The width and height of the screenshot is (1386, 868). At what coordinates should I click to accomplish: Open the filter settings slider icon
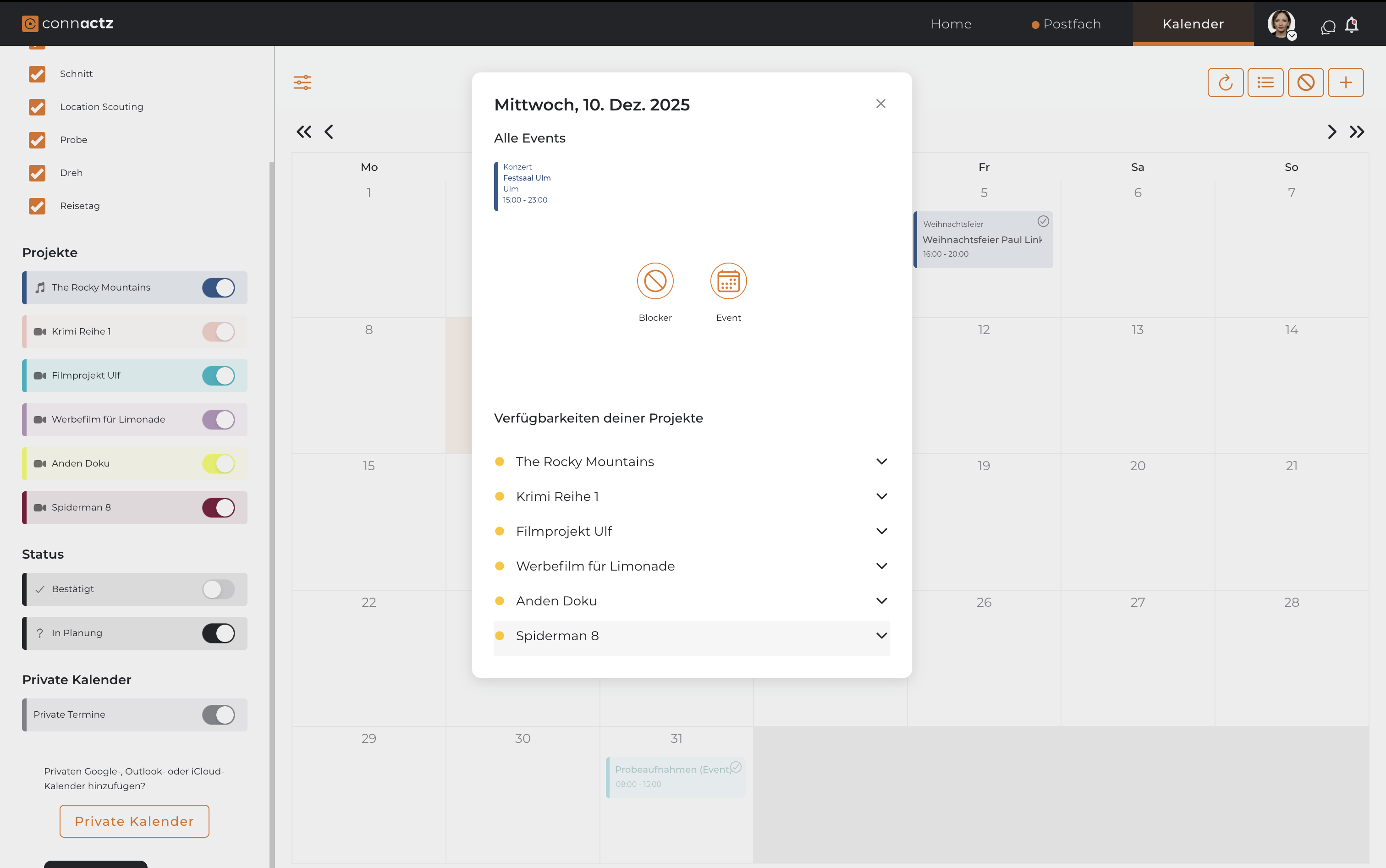(x=302, y=82)
